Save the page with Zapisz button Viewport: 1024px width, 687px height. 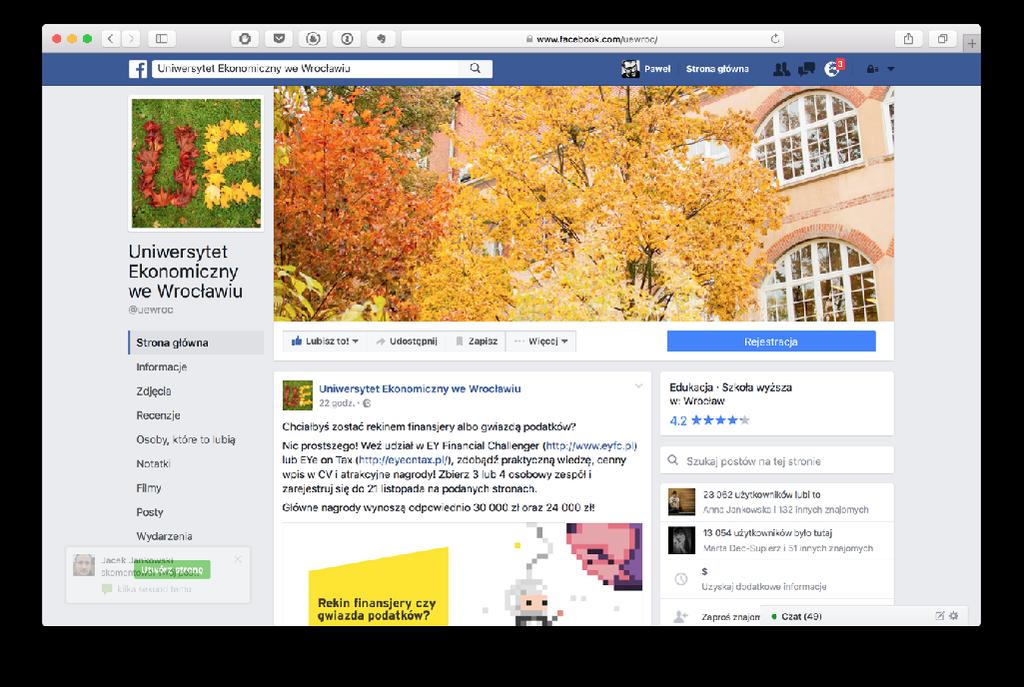[x=477, y=341]
